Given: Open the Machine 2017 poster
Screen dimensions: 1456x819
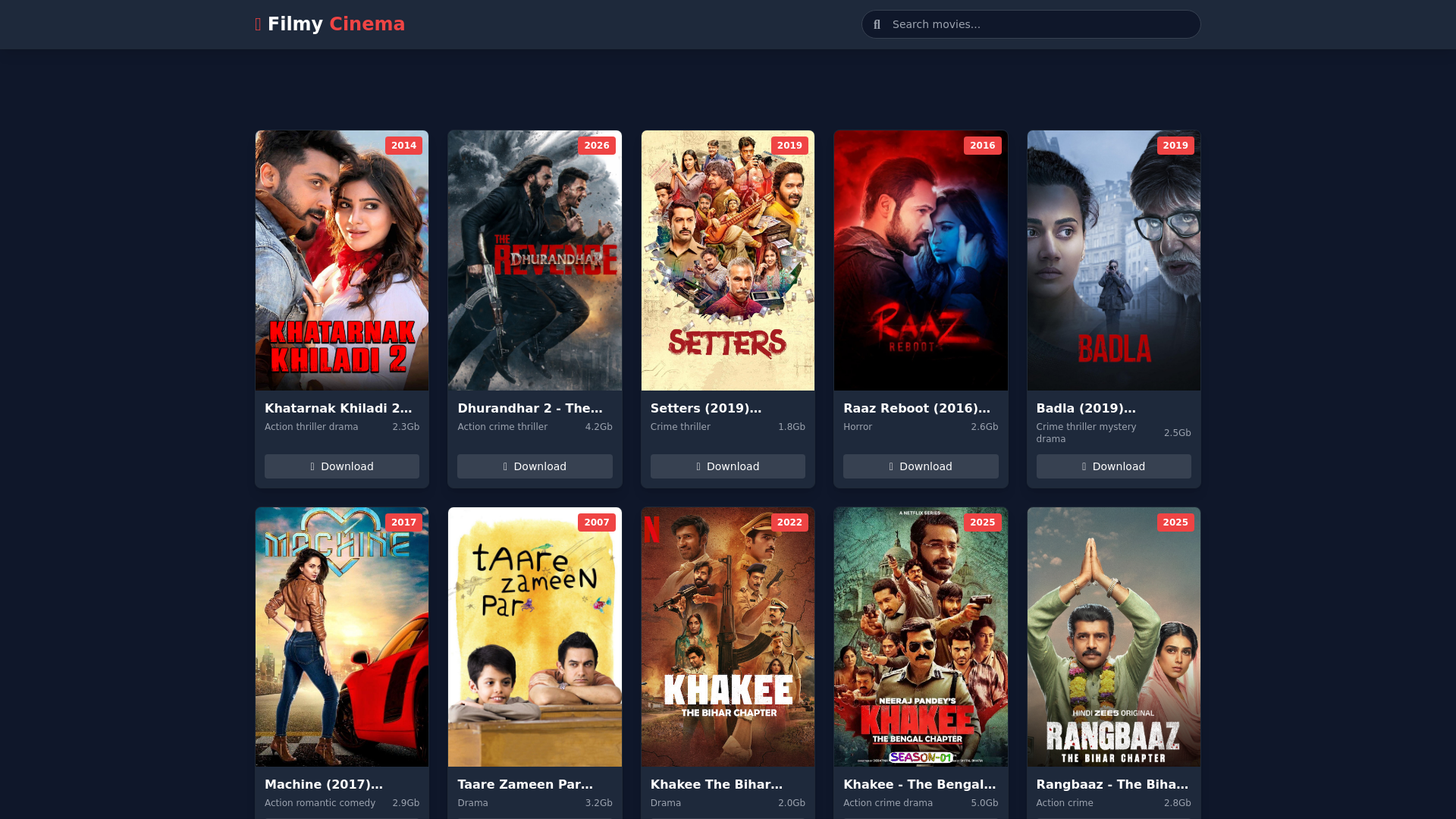Looking at the screenshot, I should (342, 637).
